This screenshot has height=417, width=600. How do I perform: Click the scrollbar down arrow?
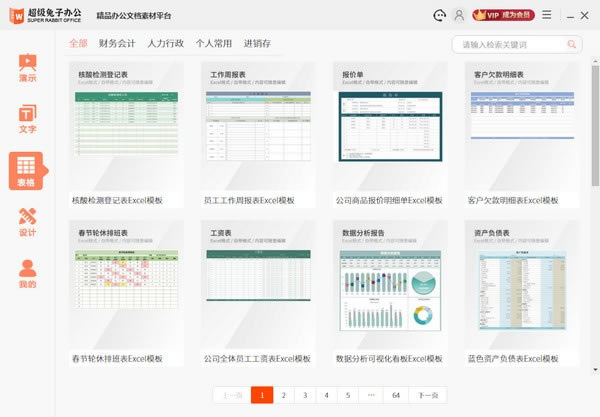point(595,370)
